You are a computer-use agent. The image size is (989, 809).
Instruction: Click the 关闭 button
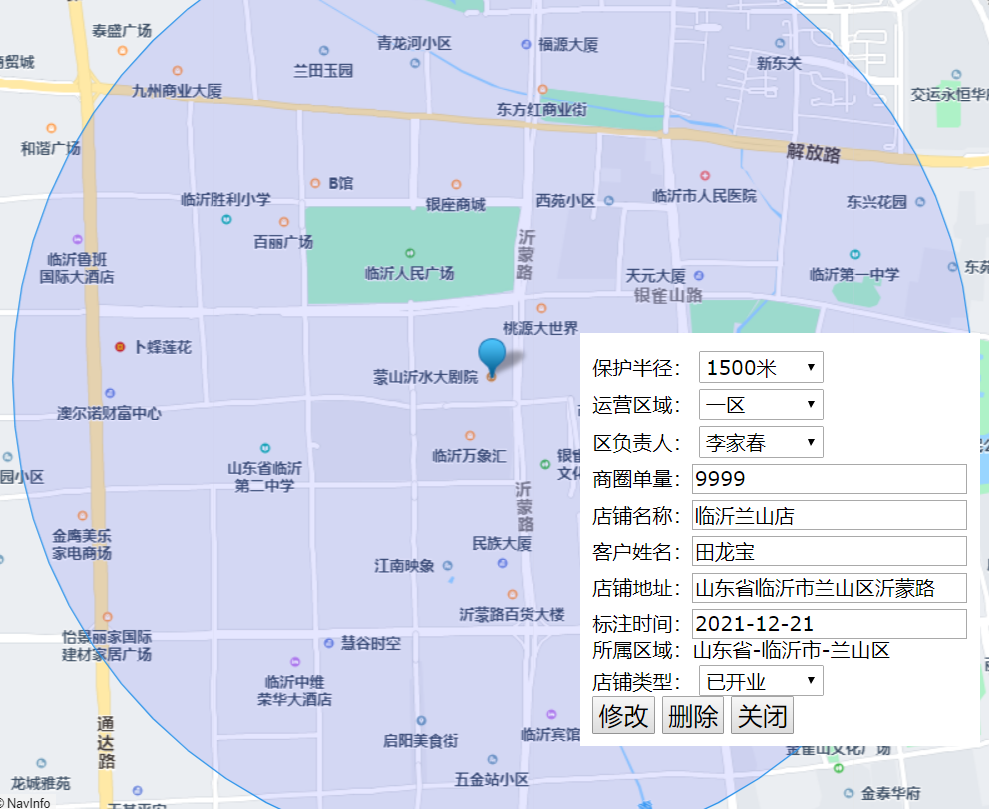point(762,716)
